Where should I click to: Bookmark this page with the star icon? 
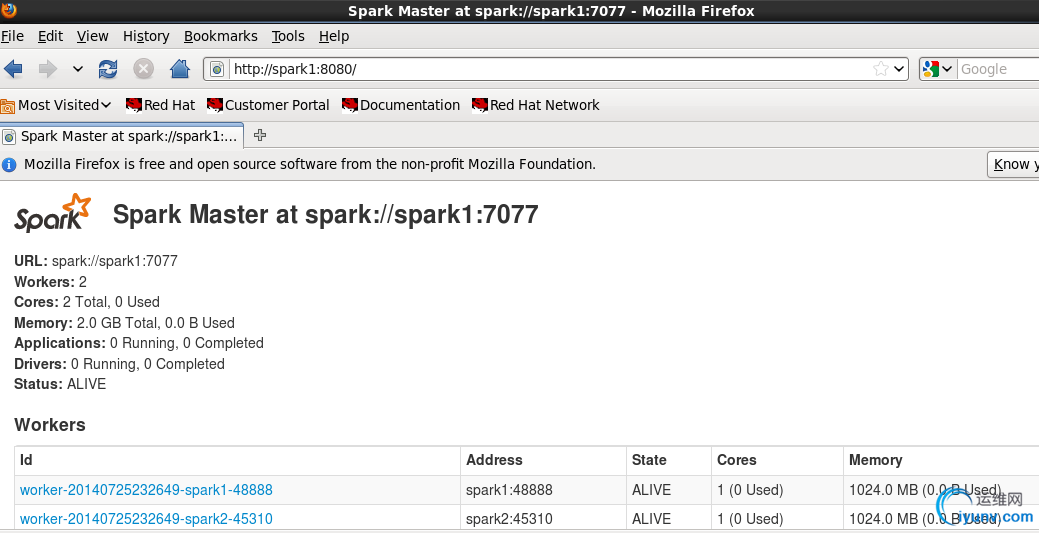[x=881, y=68]
